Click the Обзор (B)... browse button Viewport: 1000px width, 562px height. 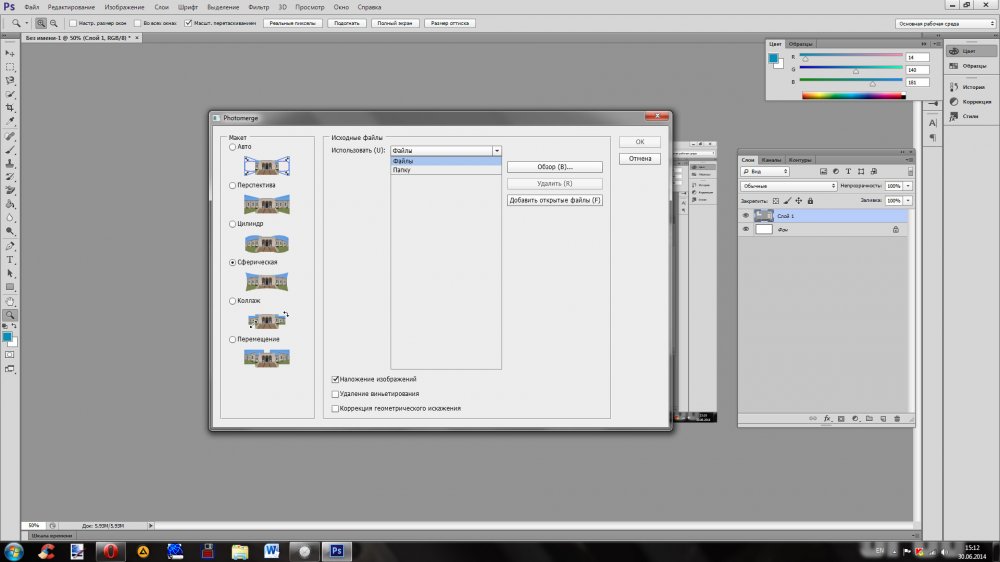(x=554, y=167)
